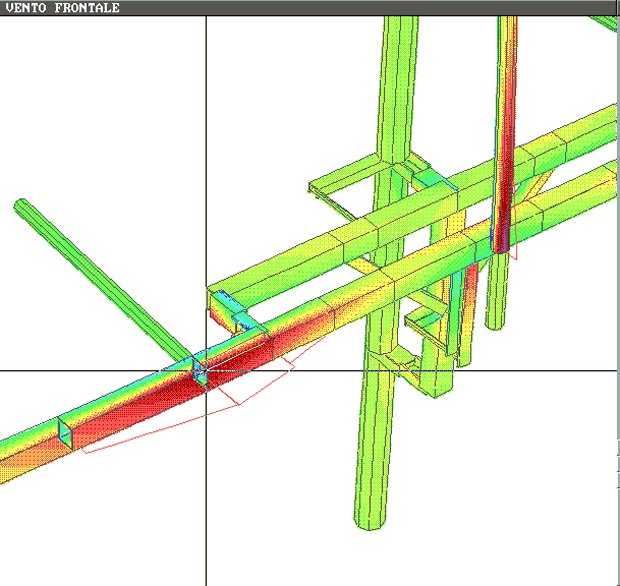The width and height of the screenshot is (620, 586).
Task: Click the blue section cut on lower-left beam
Action: (66, 432)
